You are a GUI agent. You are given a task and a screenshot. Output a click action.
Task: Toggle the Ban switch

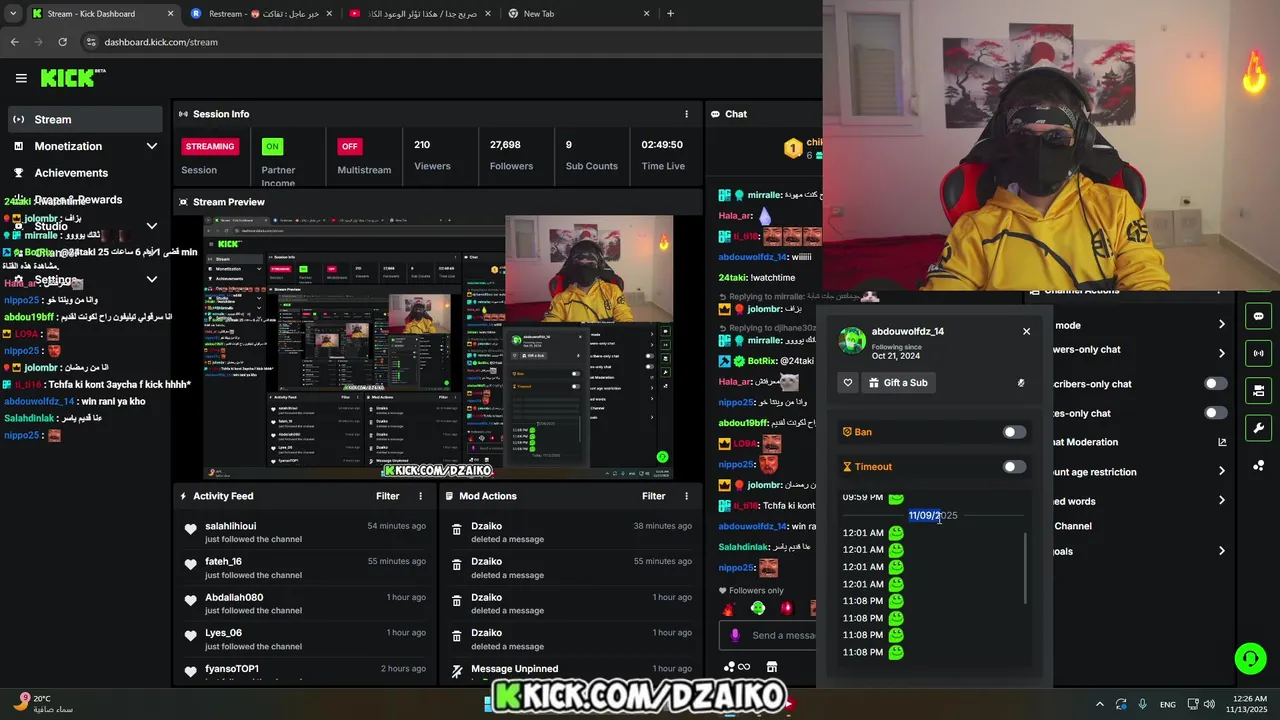point(1014,432)
